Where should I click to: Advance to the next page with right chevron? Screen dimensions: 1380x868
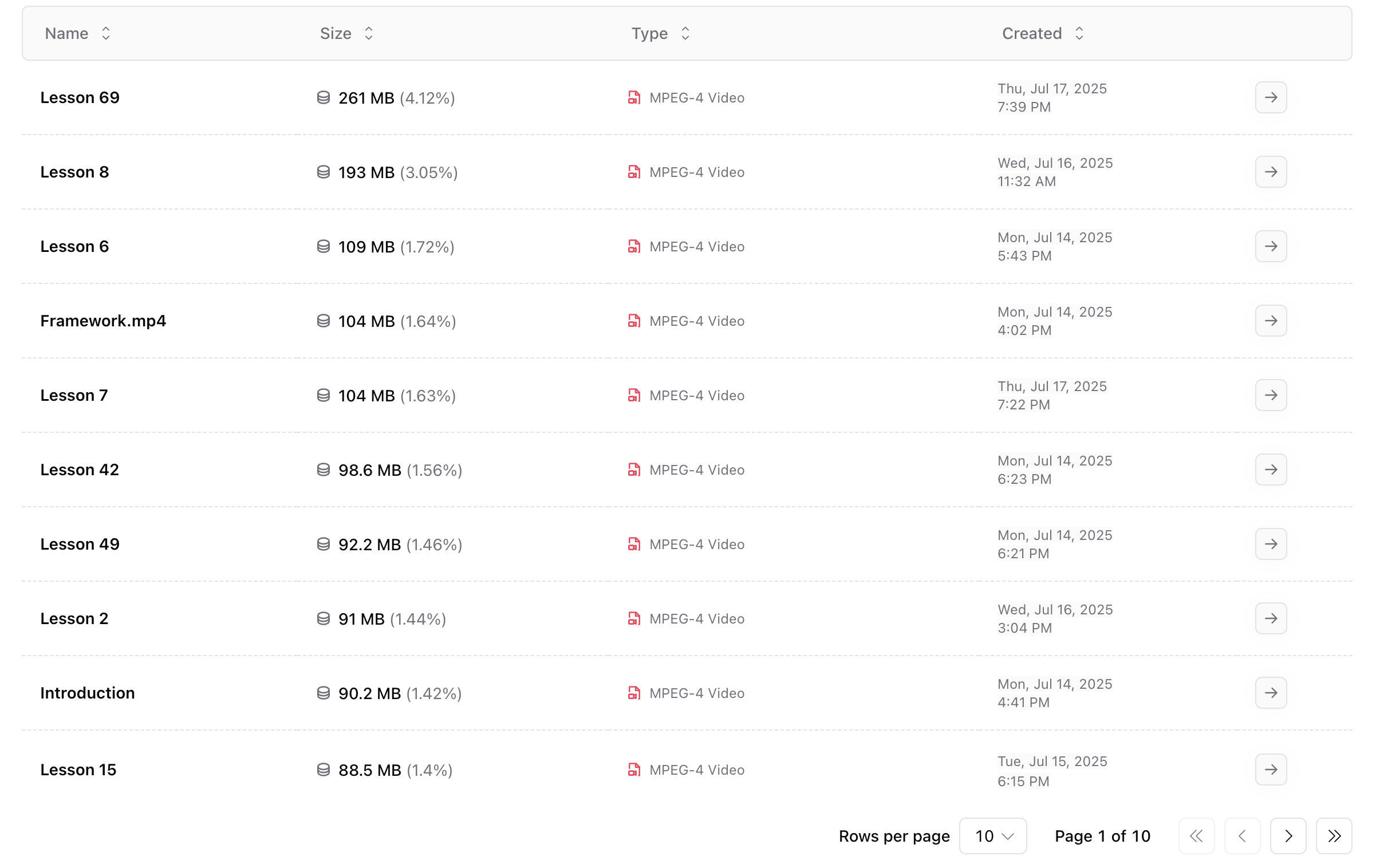coord(1288,836)
